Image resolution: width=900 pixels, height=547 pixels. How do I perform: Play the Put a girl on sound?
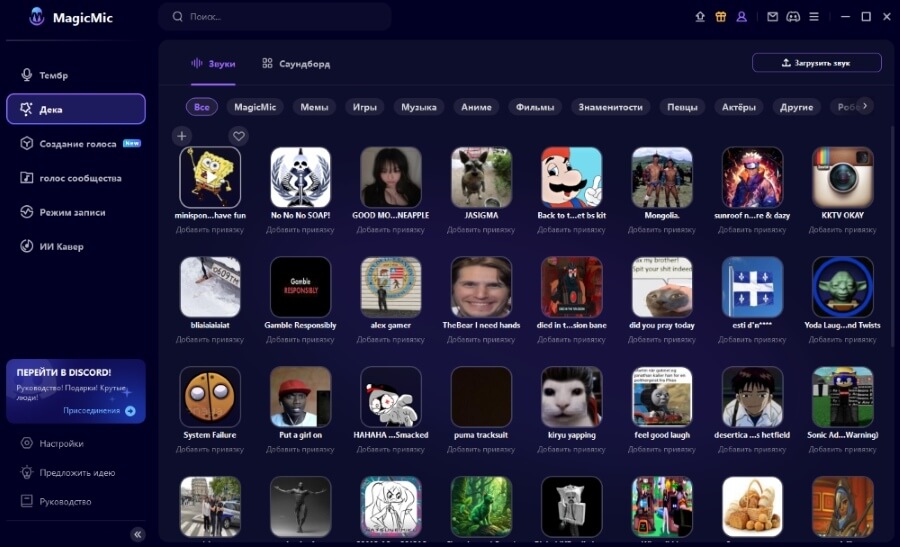[x=300, y=397]
